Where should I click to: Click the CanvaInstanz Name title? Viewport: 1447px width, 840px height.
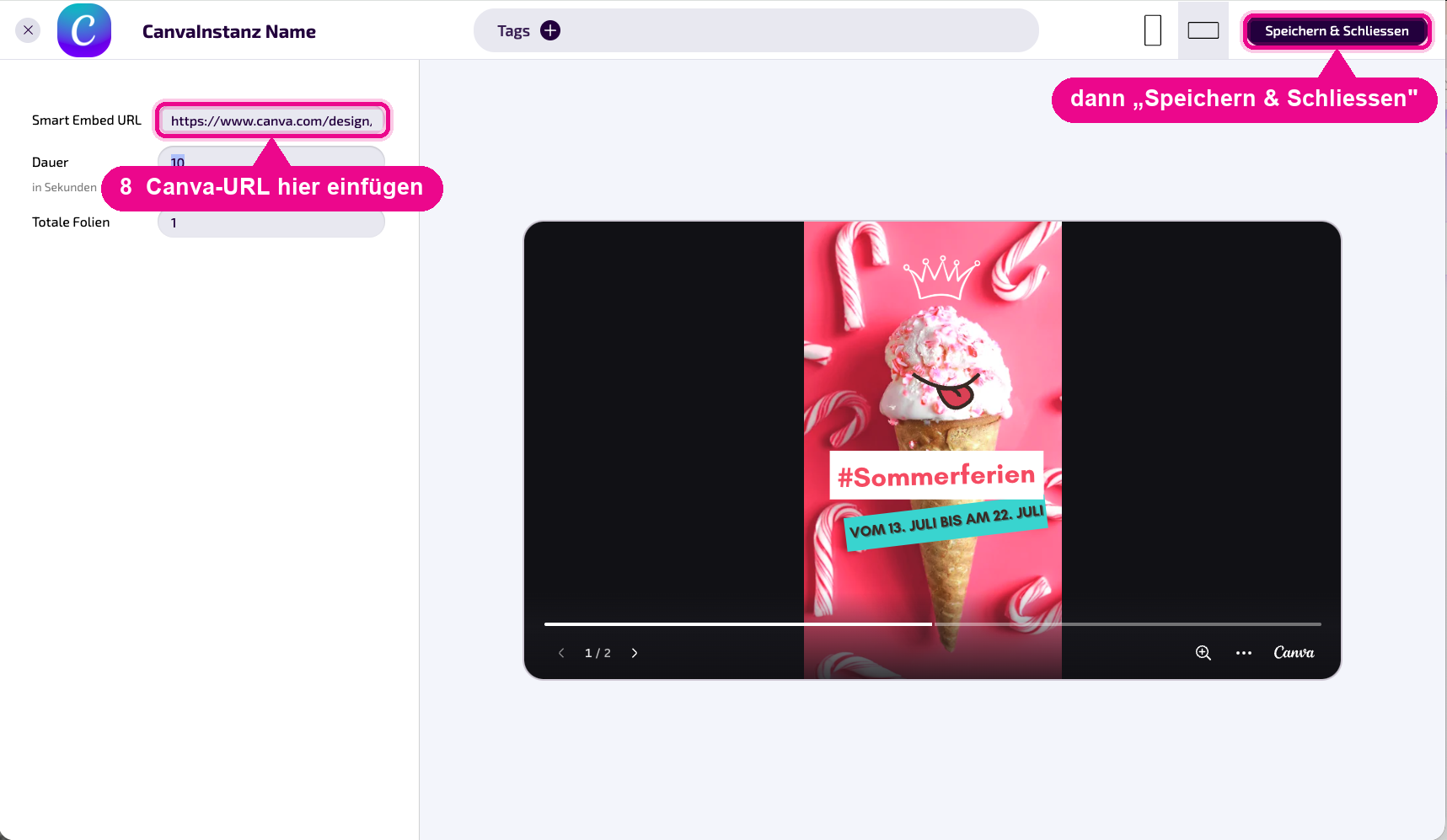click(229, 31)
